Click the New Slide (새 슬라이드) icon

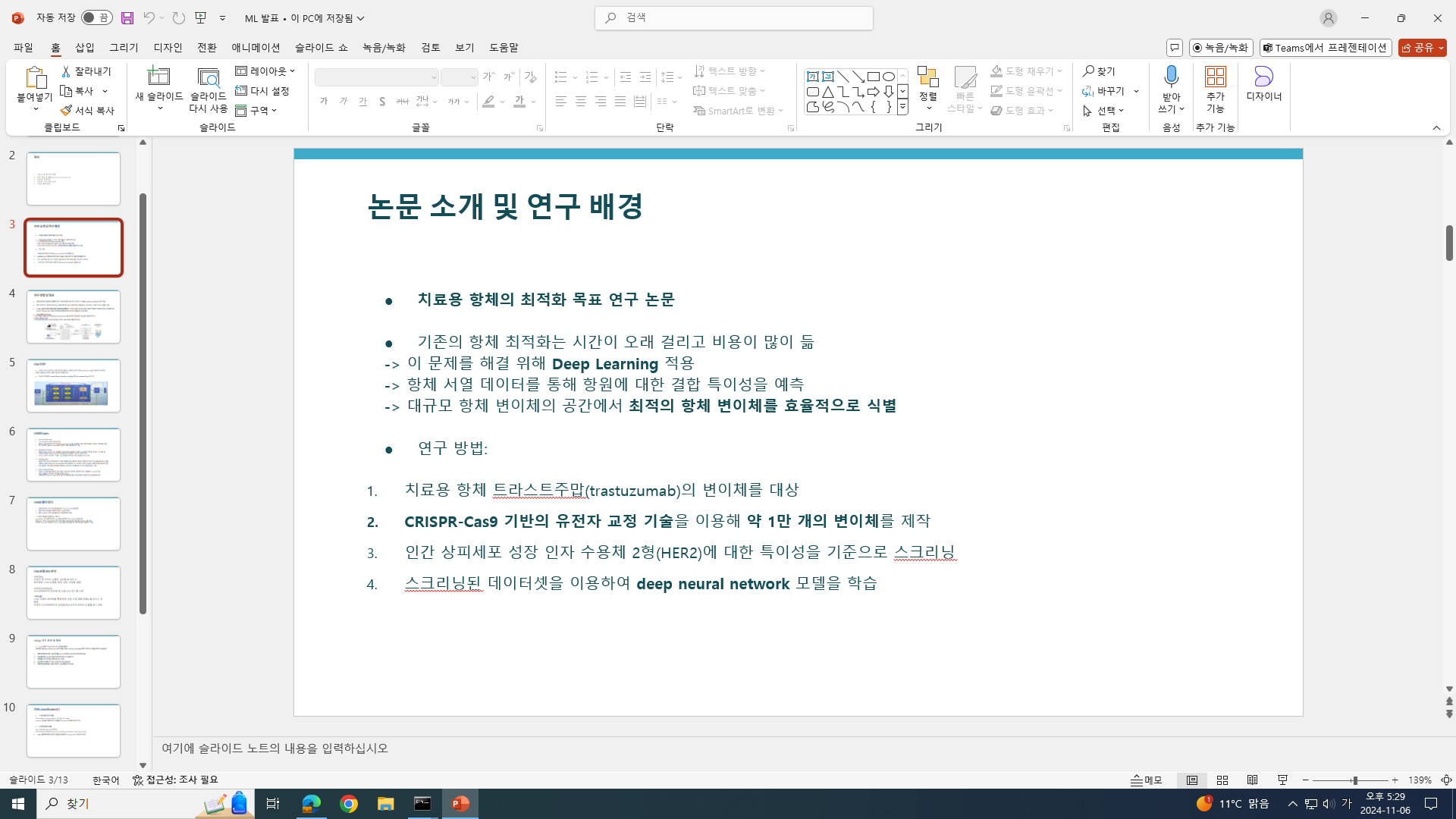click(158, 77)
